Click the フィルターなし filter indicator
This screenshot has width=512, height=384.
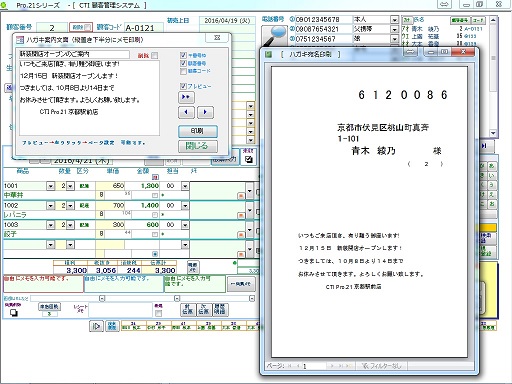pos(382,366)
